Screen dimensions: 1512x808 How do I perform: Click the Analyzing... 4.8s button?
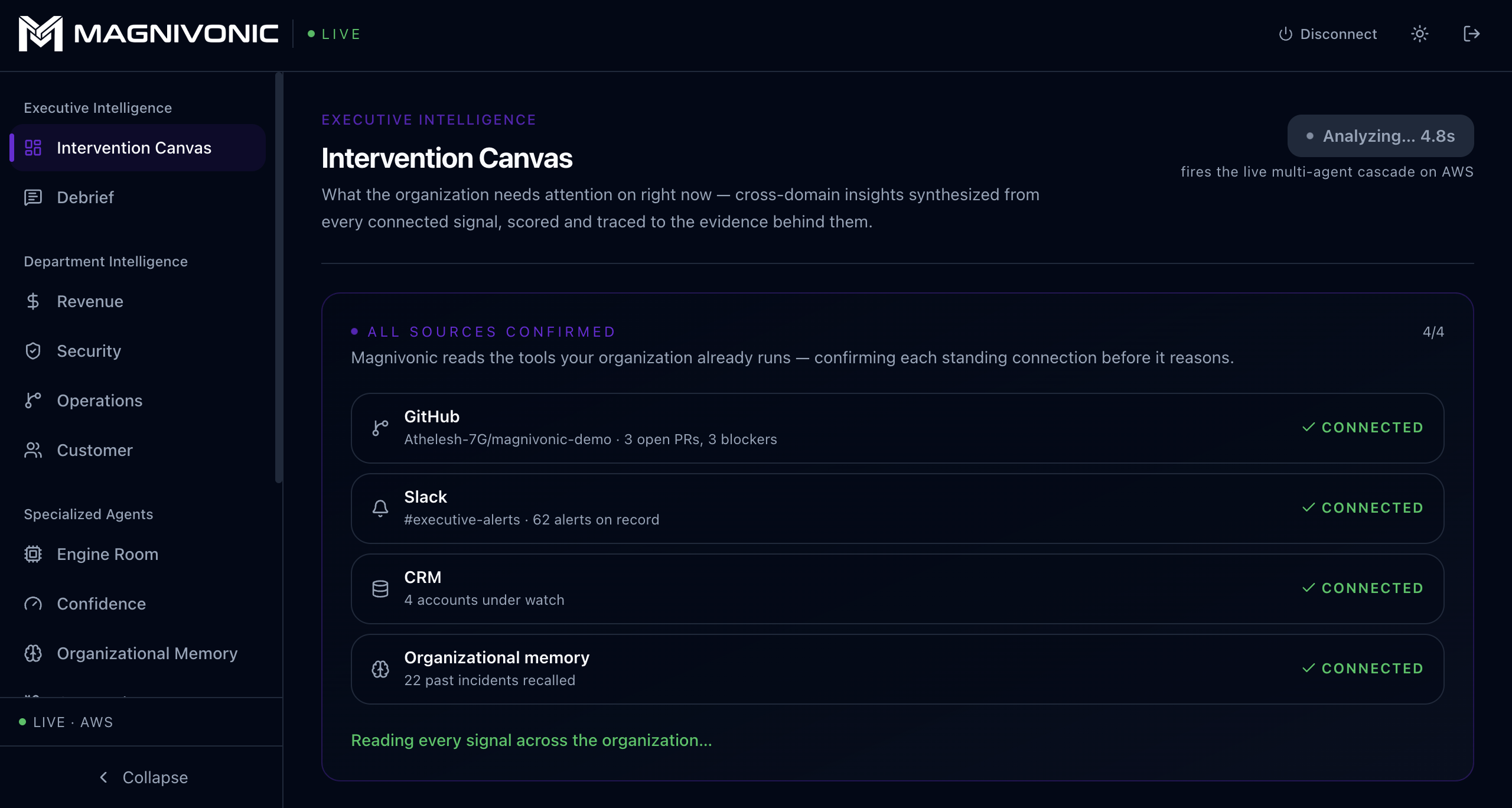tap(1380, 136)
